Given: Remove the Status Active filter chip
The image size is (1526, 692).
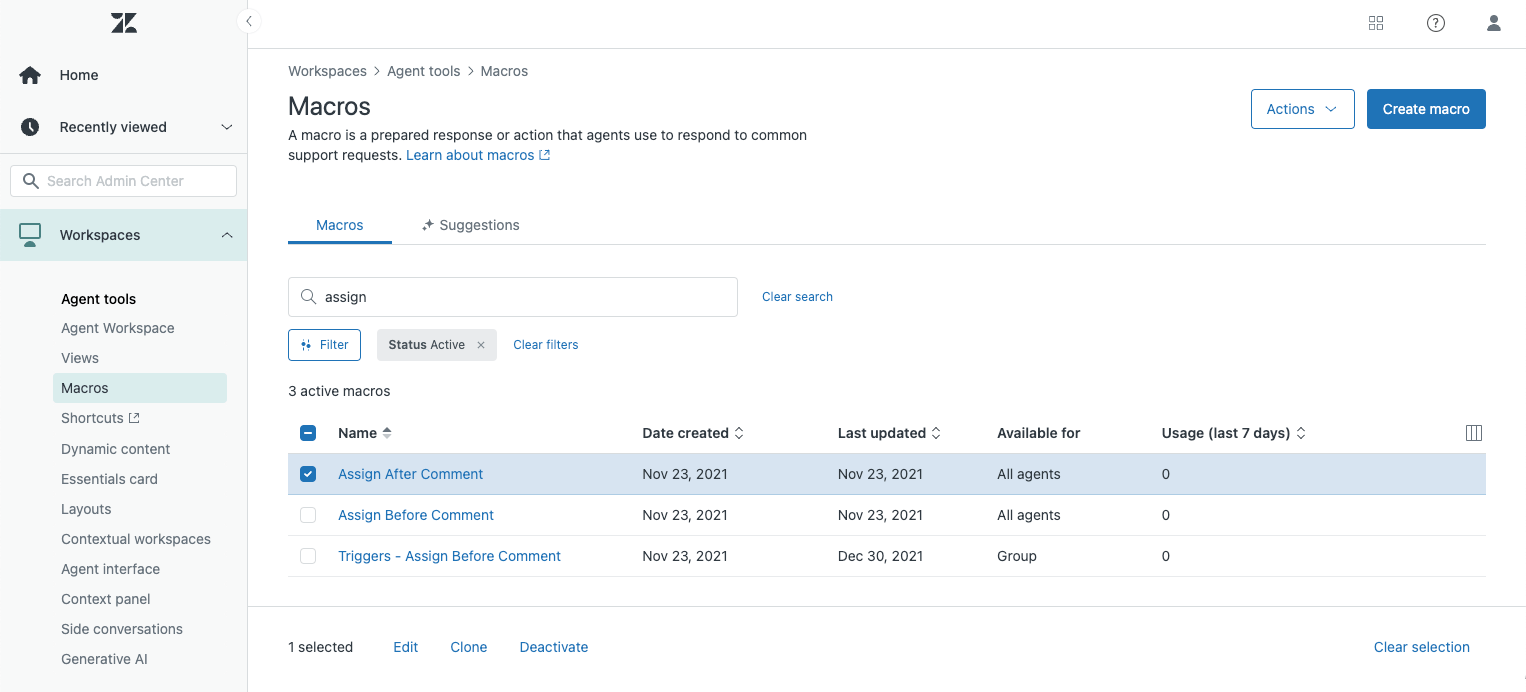Looking at the screenshot, I should [x=481, y=344].
